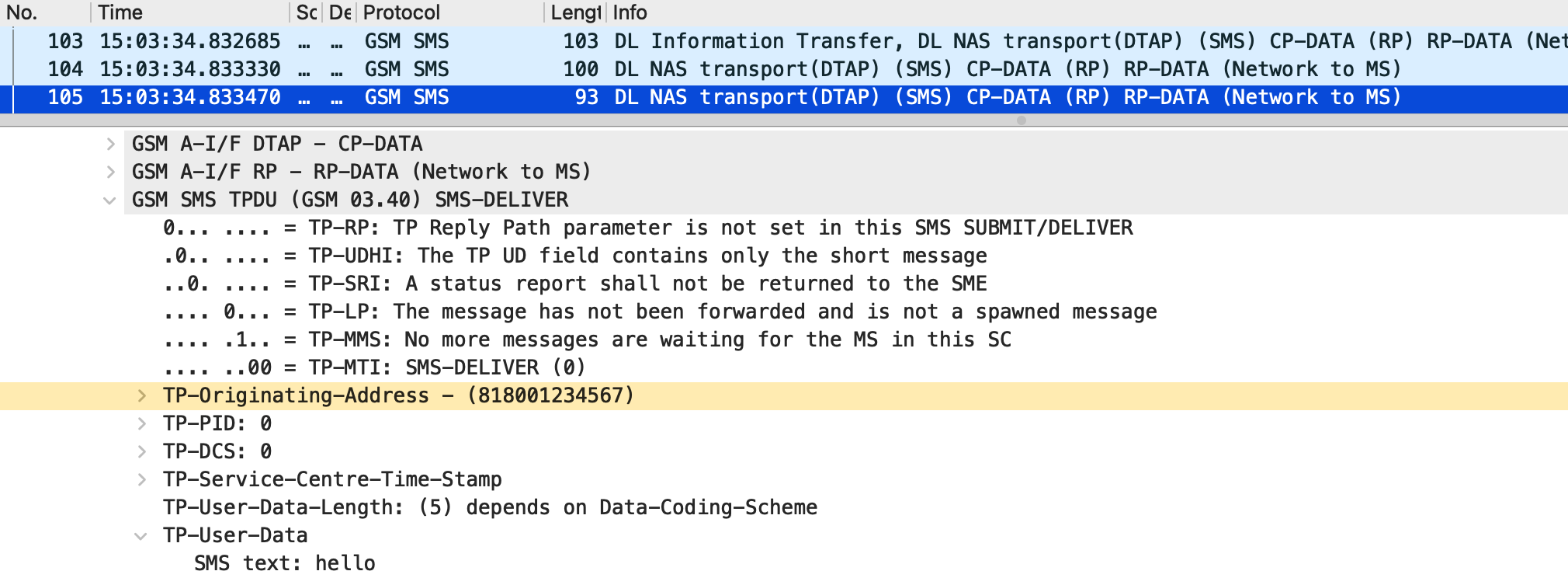Viewport: 1568px width, 578px height.
Task: Expand the TP-PID field
Action: pos(141,424)
